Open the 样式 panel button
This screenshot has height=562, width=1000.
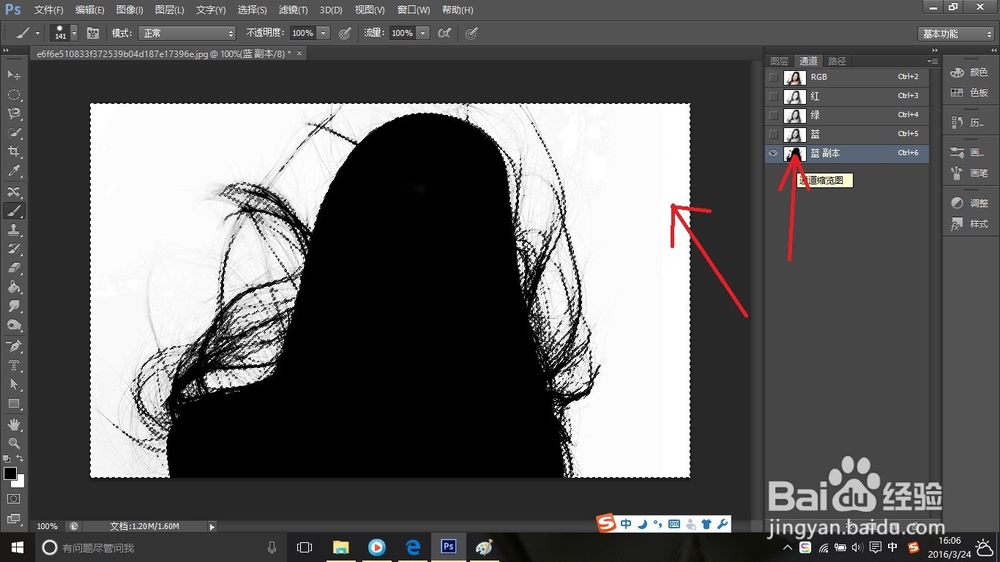(969, 224)
